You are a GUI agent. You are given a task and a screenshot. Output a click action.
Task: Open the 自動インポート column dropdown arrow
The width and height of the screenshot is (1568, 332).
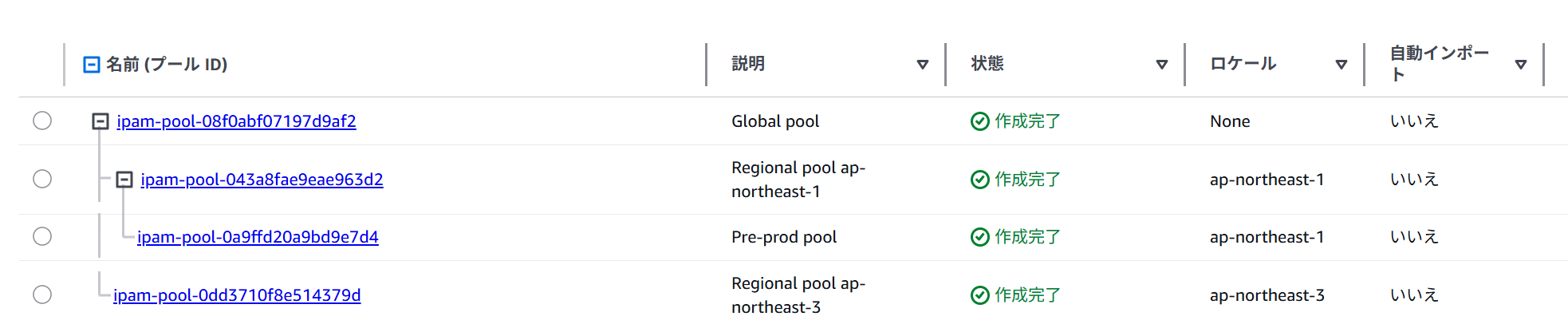pyautogui.click(x=1521, y=65)
